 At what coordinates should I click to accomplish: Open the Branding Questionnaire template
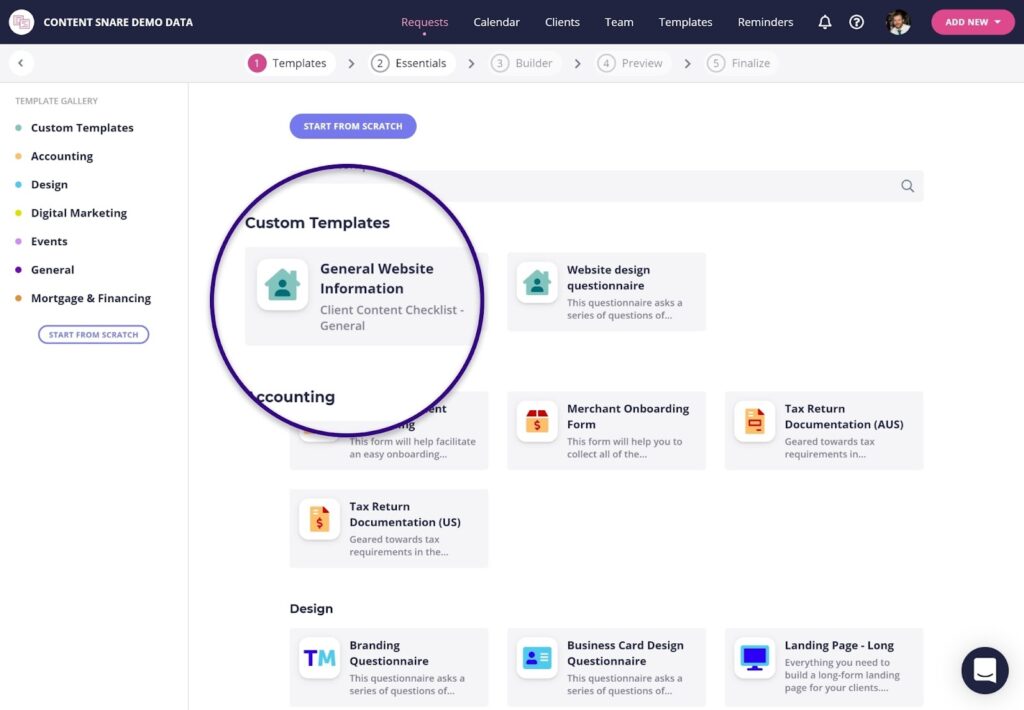(x=389, y=667)
